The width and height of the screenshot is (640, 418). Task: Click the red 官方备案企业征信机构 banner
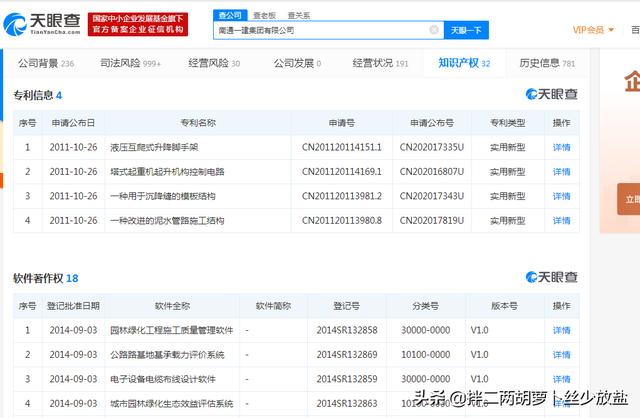138,24
